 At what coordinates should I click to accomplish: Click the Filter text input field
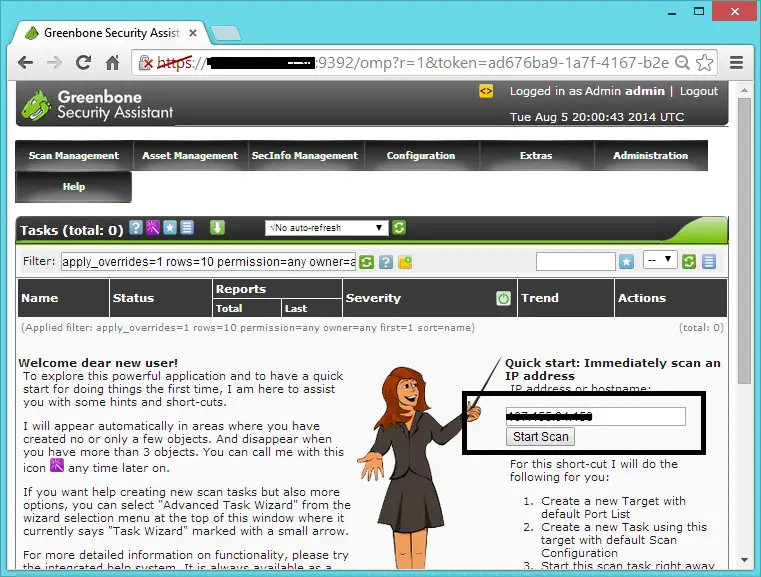(x=208, y=262)
